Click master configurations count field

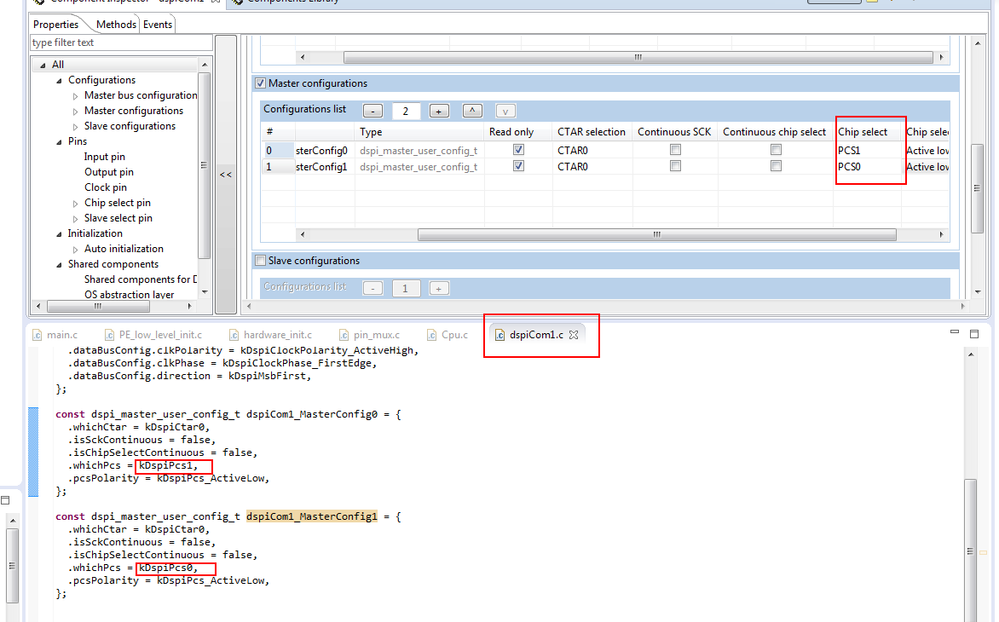(x=405, y=112)
